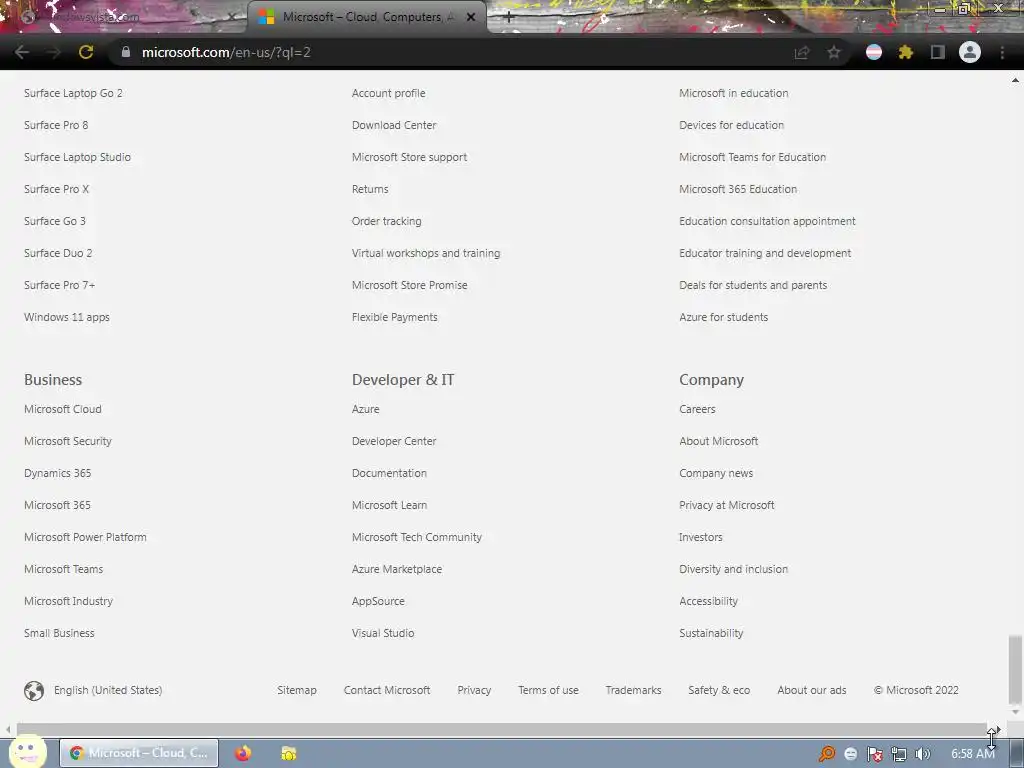1024x768 pixels.
Task: Open Surface Pro 8 link
Action: pyautogui.click(x=56, y=125)
